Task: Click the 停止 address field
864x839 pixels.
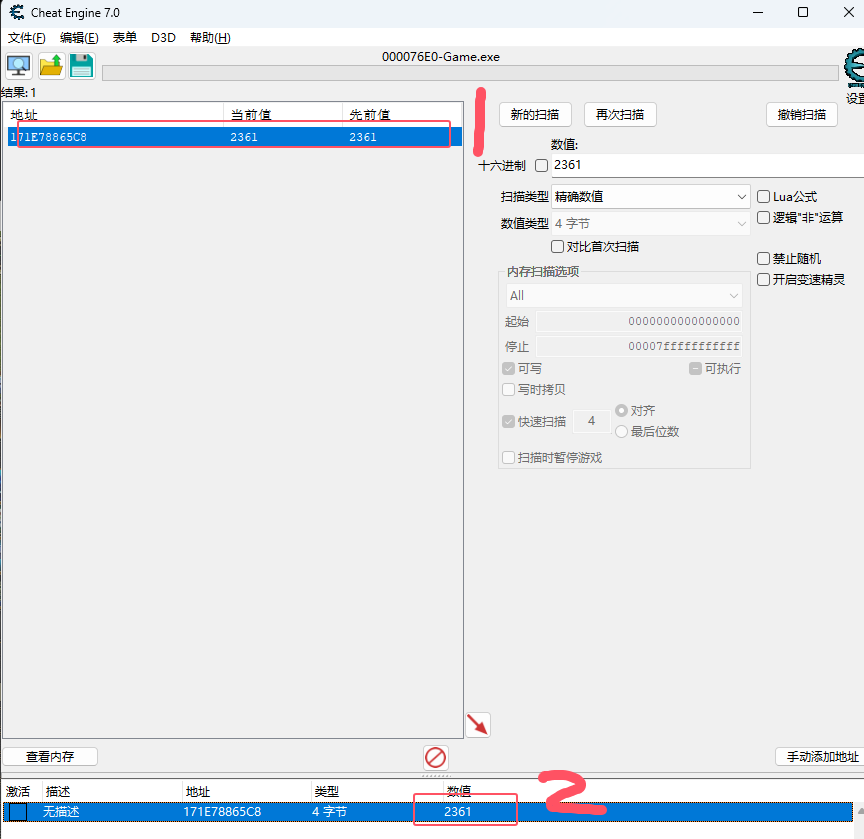Action: coord(639,346)
